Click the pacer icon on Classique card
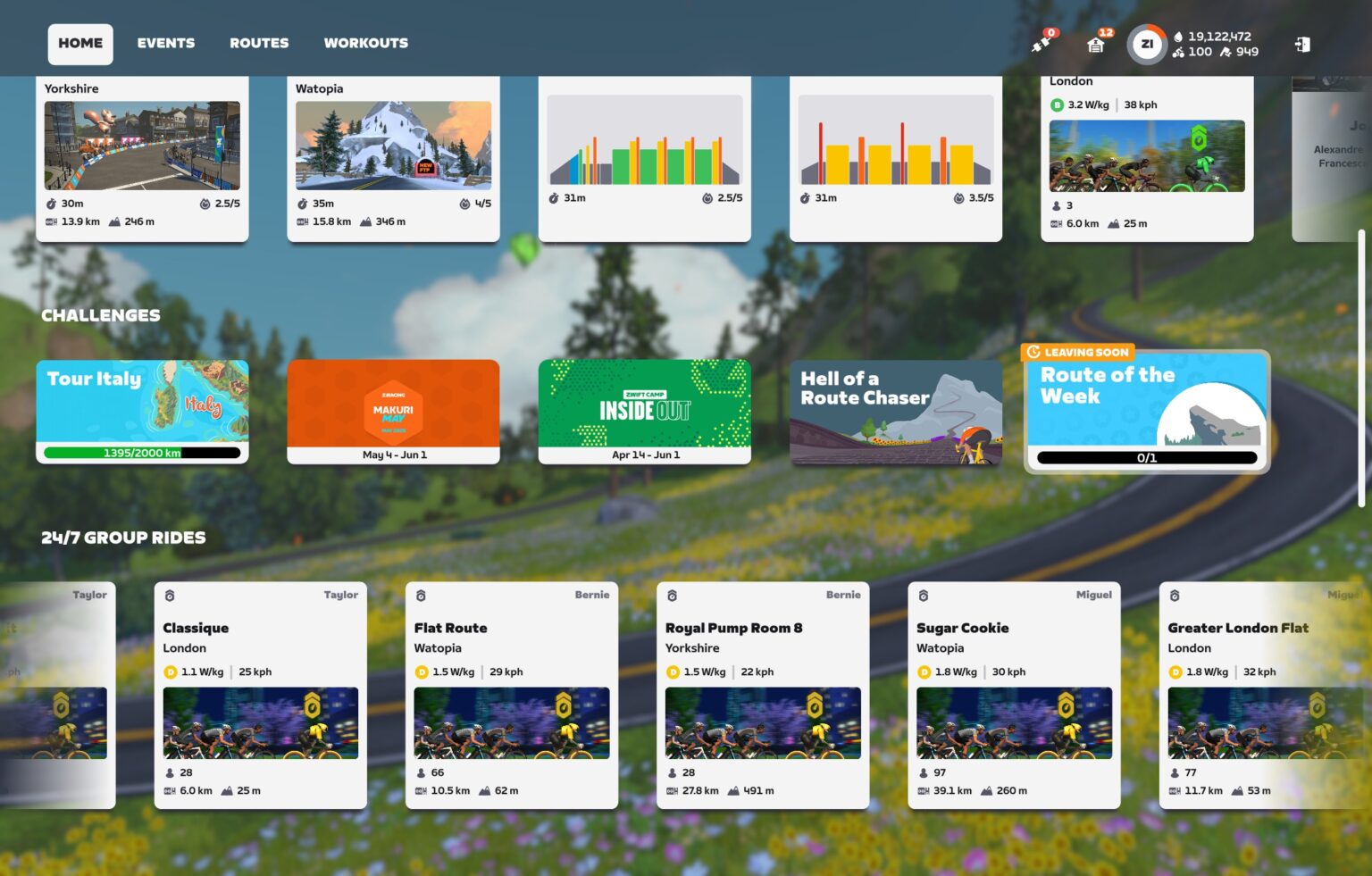The image size is (1372, 876). coord(170,596)
